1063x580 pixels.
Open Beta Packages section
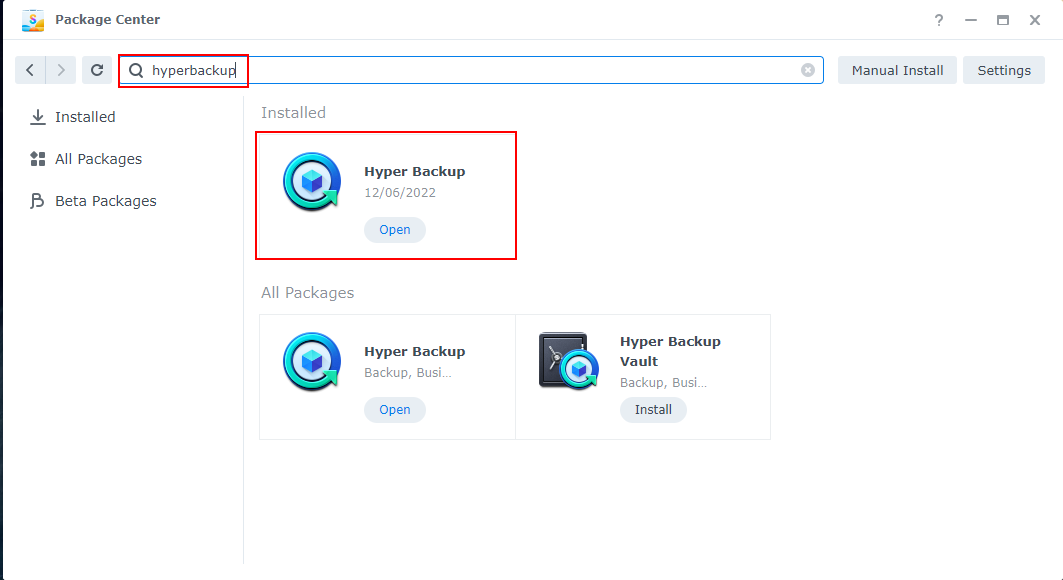[x=105, y=201]
